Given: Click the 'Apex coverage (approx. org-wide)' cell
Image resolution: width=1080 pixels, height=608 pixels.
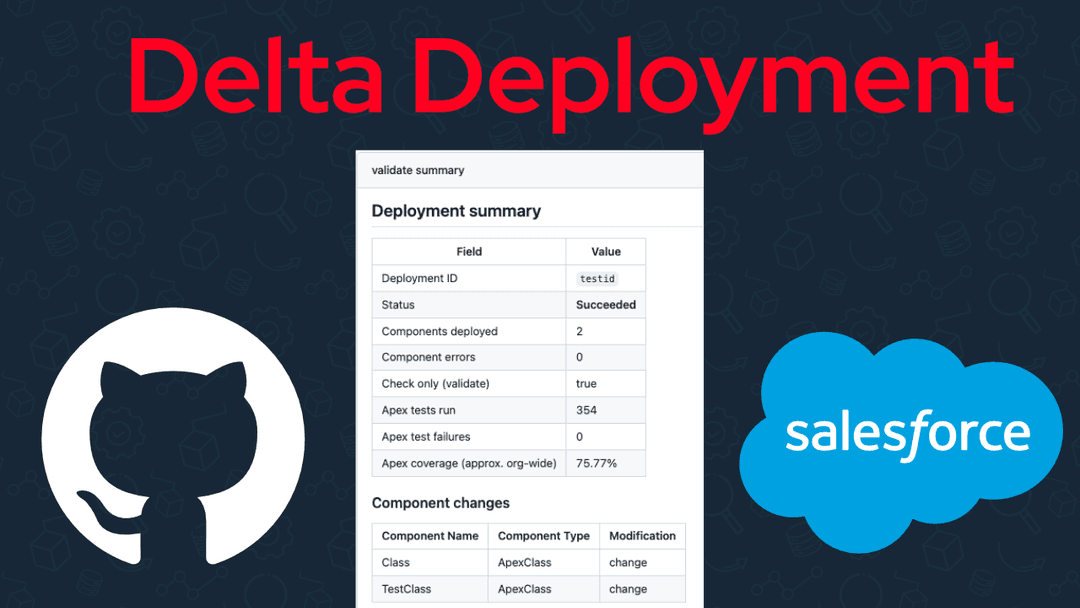Looking at the screenshot, I should [469, 463].
